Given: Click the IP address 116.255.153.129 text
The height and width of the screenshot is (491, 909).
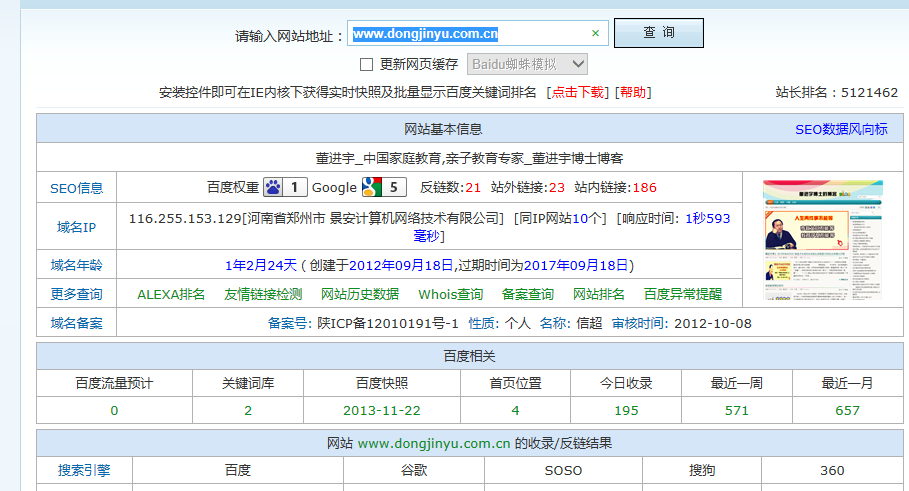Looking at the screenshot, I should click(x=185, y=219).
